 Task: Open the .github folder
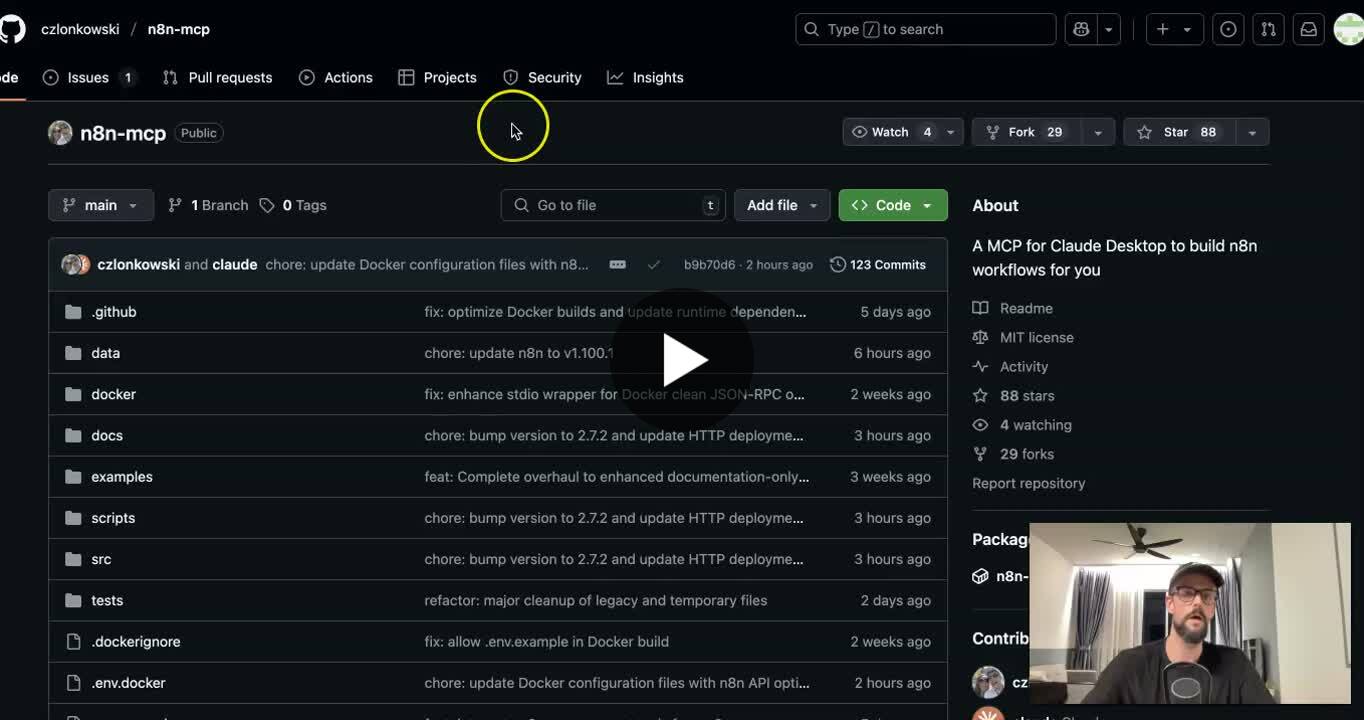[x=114, y=312]
